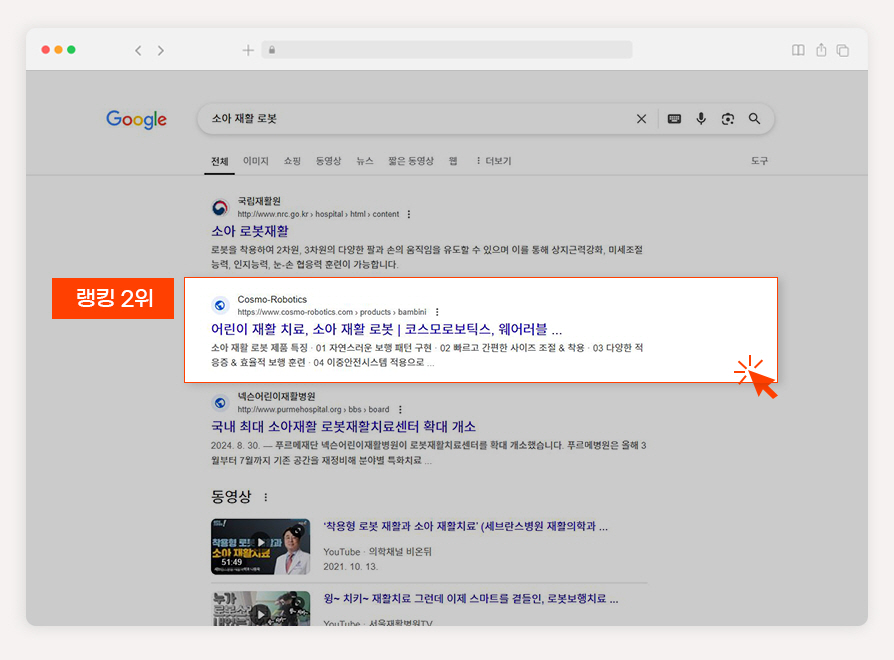Open options menu beside Cosmo-Robotics URL
The image size is (894, 660).
point(437,312)
